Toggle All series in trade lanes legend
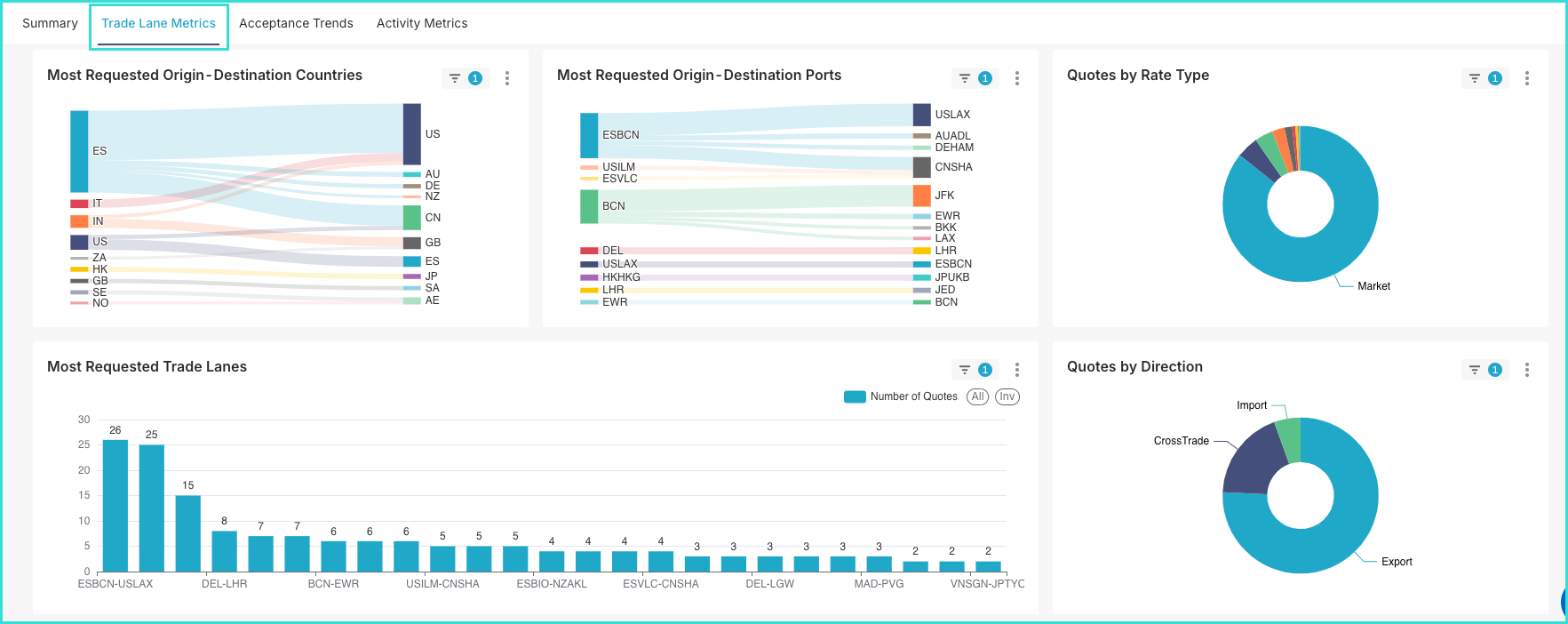 pyautogui.click(x=977, y=396)
